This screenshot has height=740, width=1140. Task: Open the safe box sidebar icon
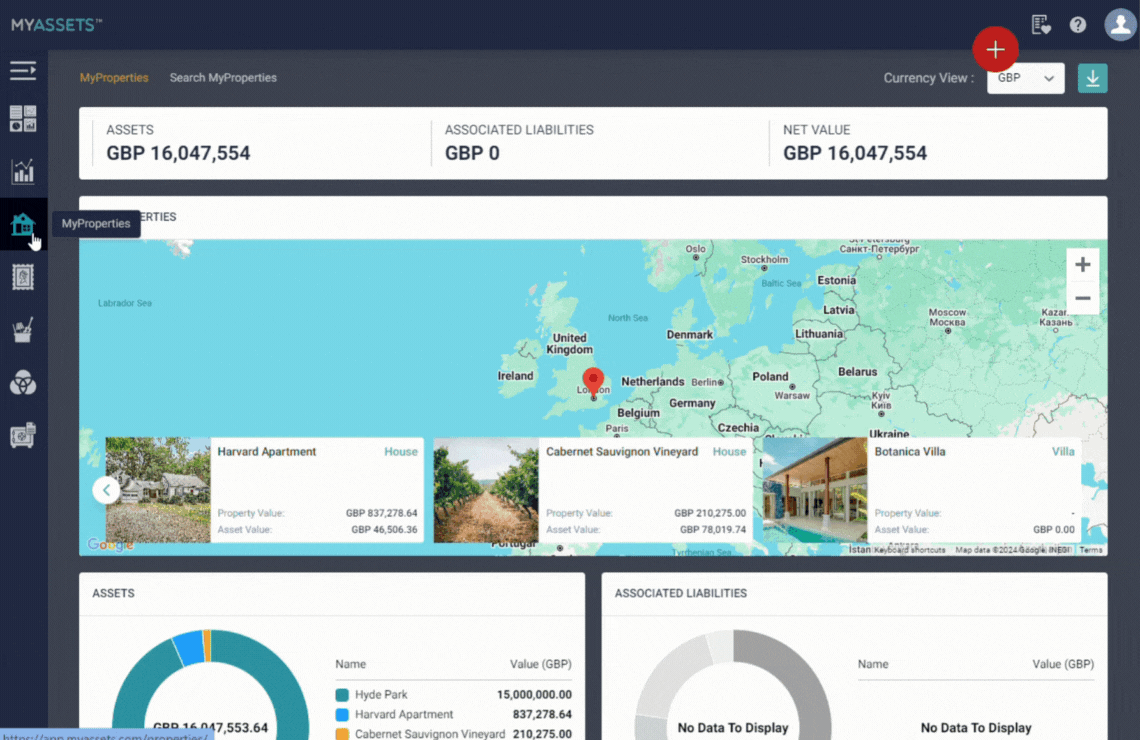[x=23, y=435]
